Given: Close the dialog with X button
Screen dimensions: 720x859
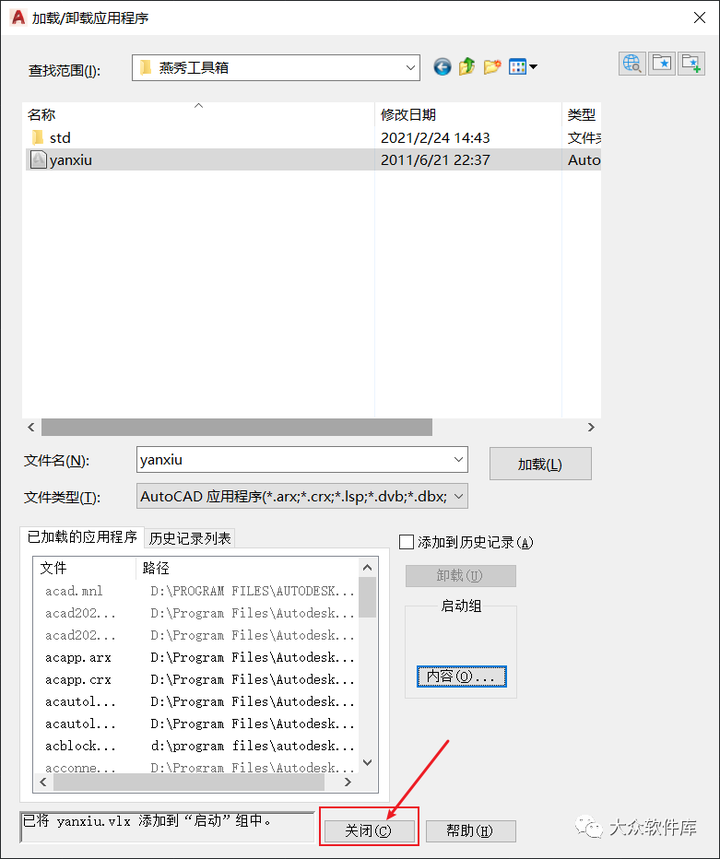Looking at the screenshot, I should [700, 18].
